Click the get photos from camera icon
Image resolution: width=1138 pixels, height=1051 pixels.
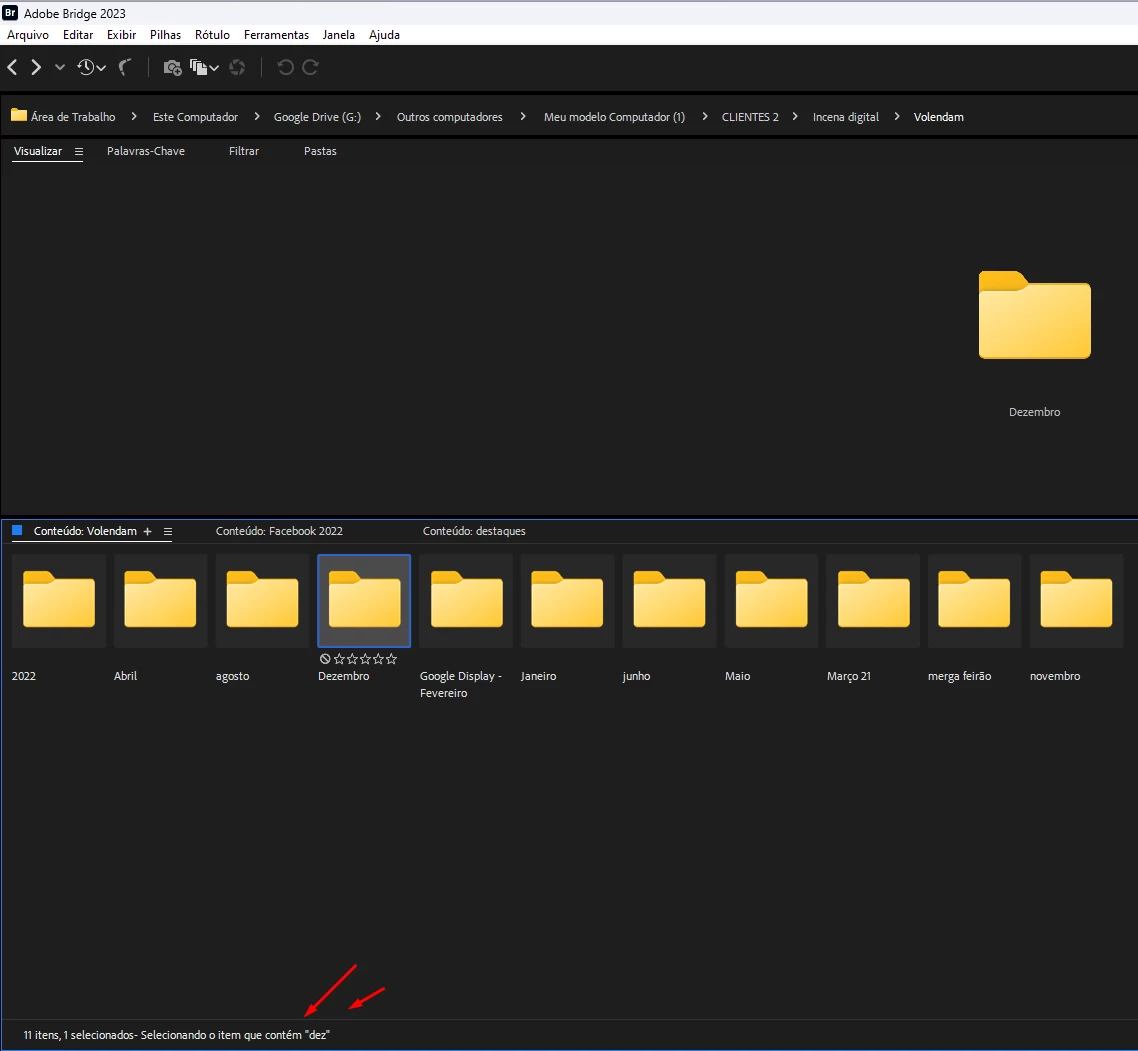point(172,68)
